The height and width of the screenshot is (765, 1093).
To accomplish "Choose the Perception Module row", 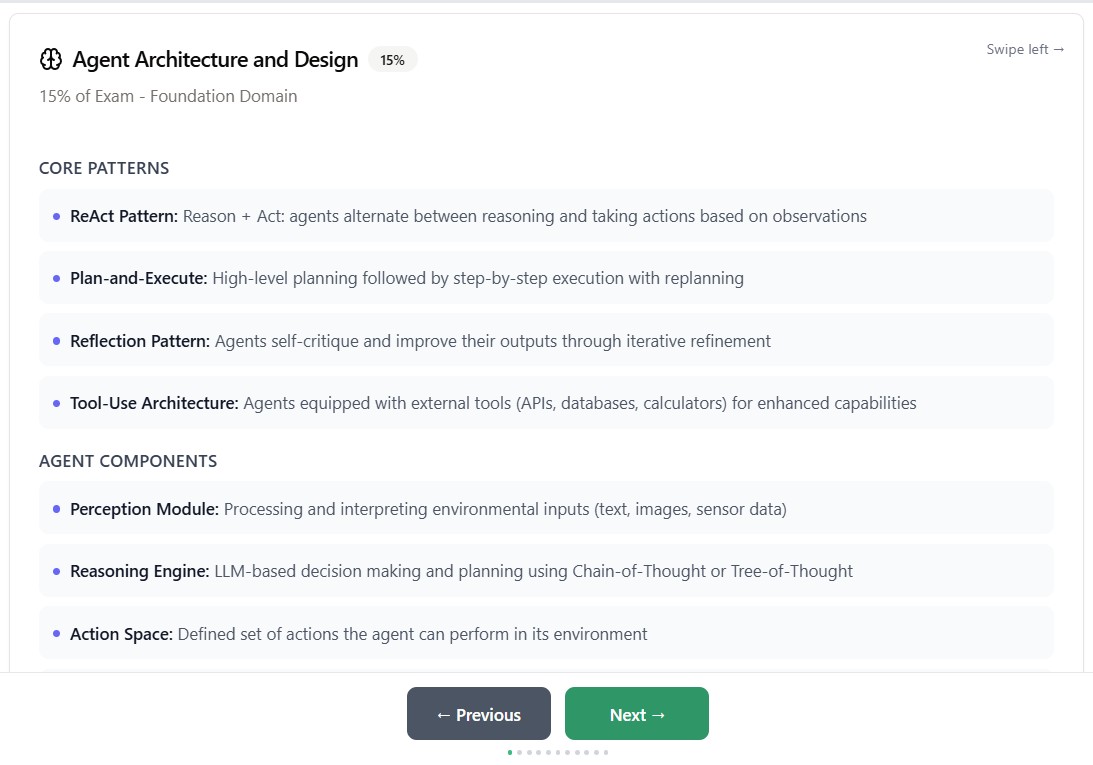I will coord(546,509).
